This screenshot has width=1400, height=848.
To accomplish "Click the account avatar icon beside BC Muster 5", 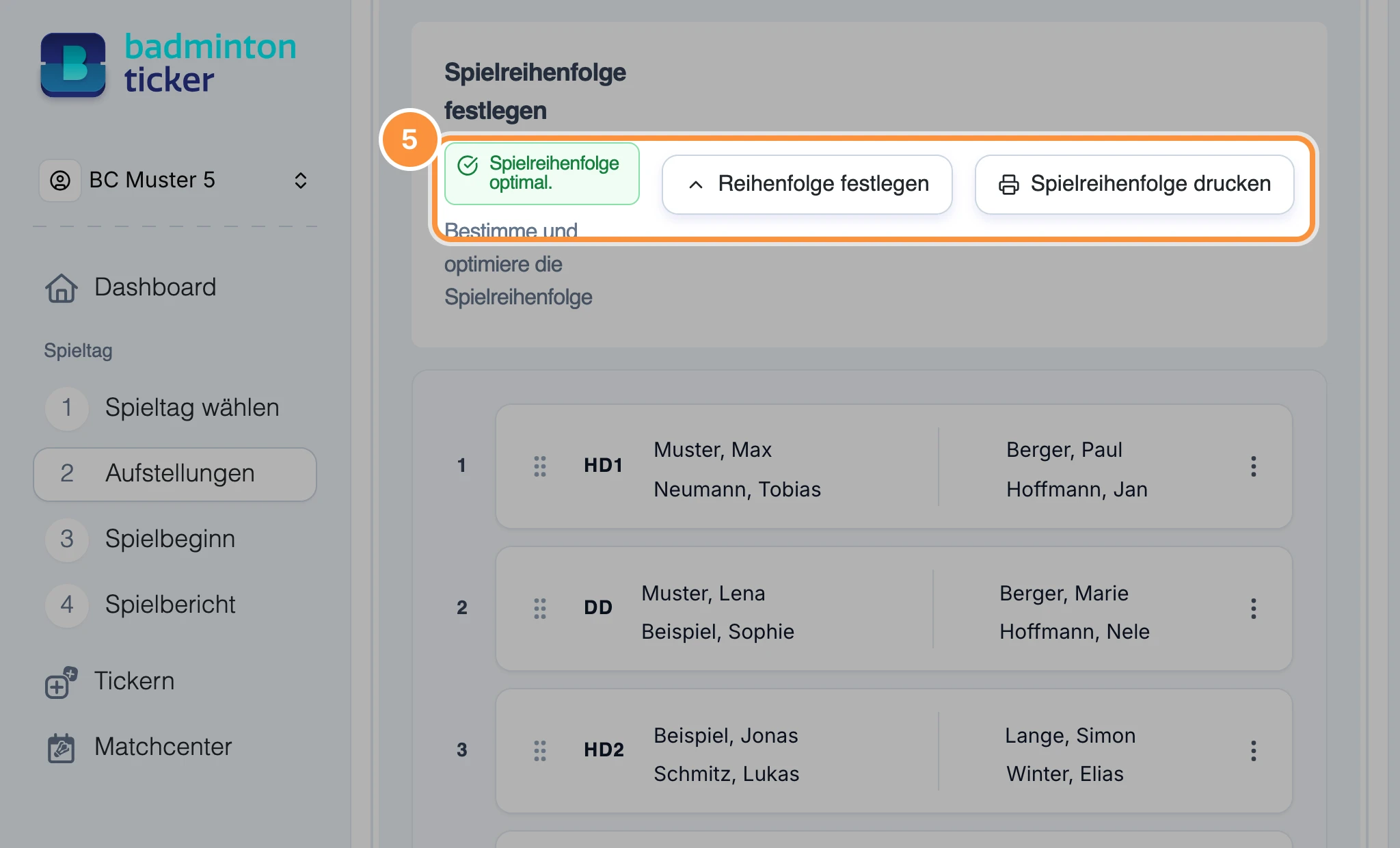I will coord(60,181).
